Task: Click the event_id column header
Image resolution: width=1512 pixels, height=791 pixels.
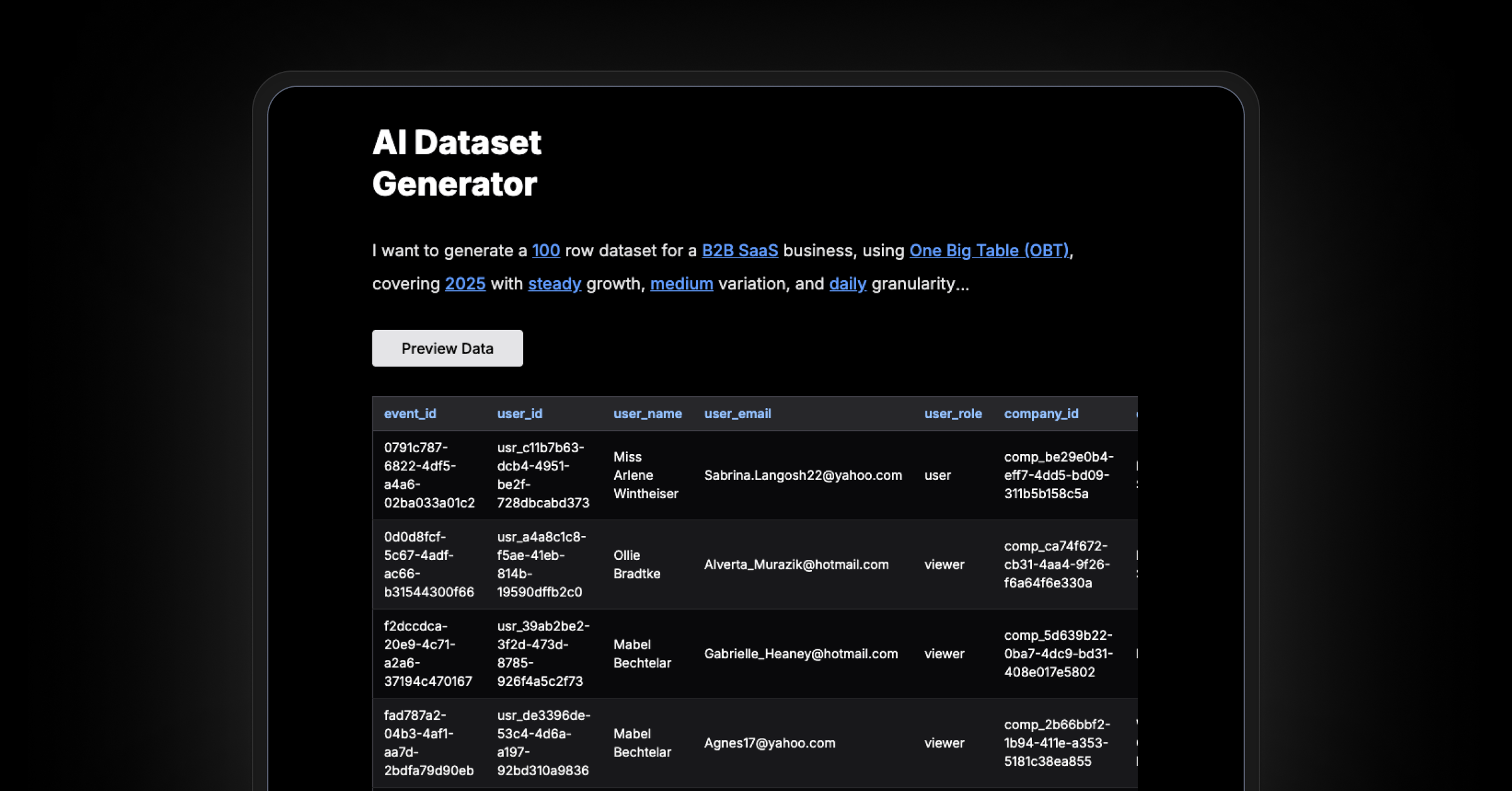Action: click(x=411, y=414)
